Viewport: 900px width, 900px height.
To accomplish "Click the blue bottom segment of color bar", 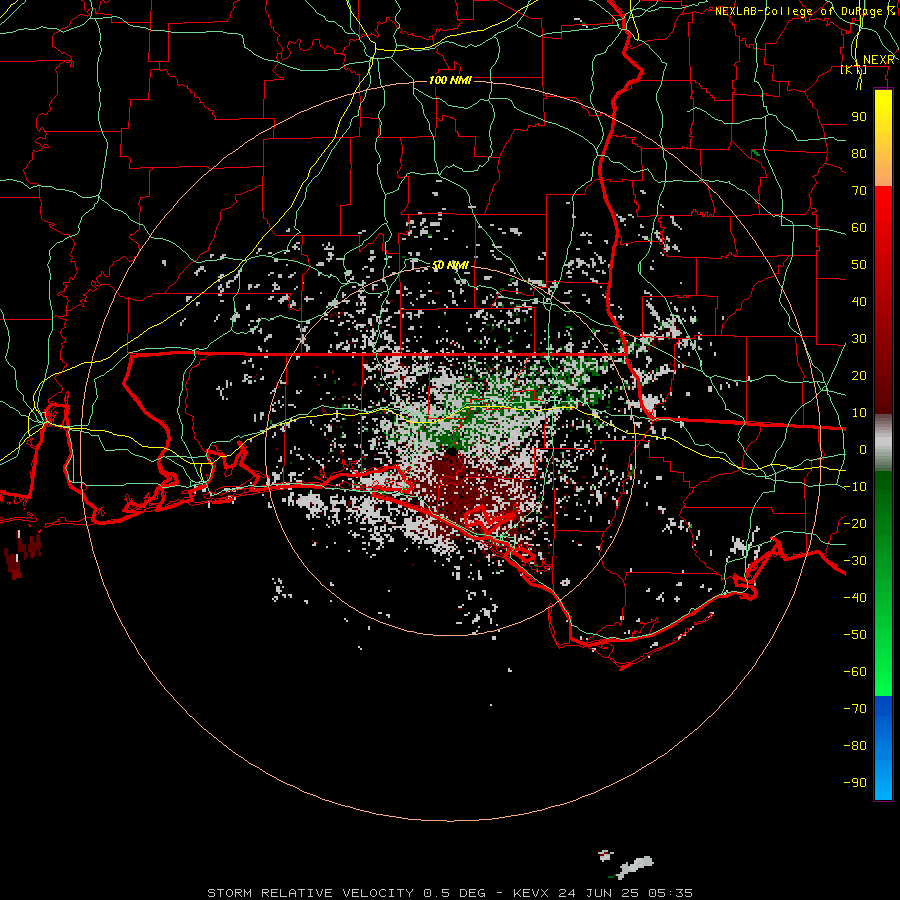I will pos(883,747).
